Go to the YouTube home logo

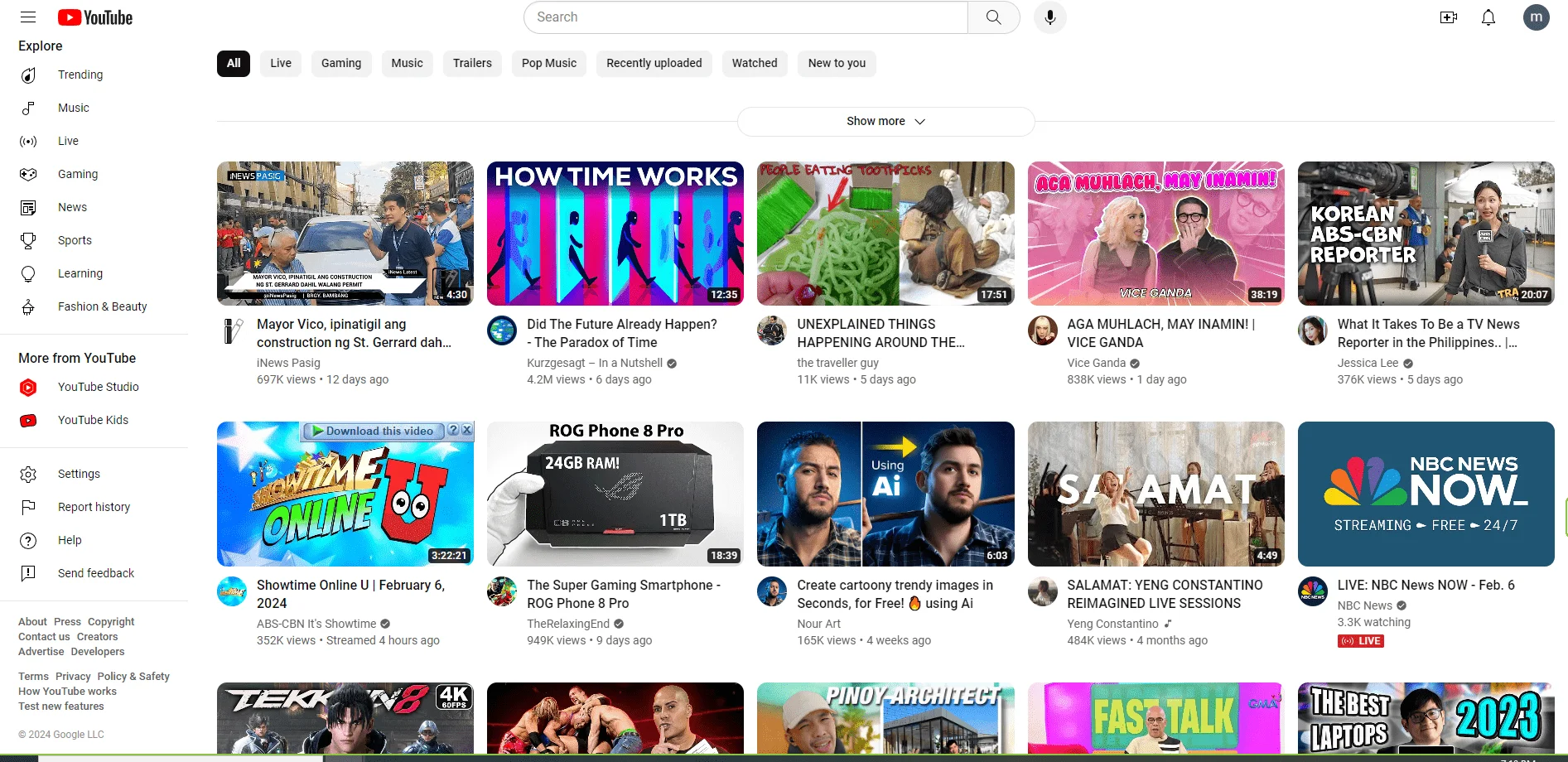coord(95,17)
